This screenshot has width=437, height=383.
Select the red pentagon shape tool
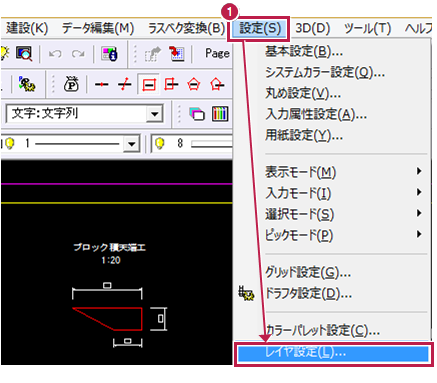[x=194, y=84]
